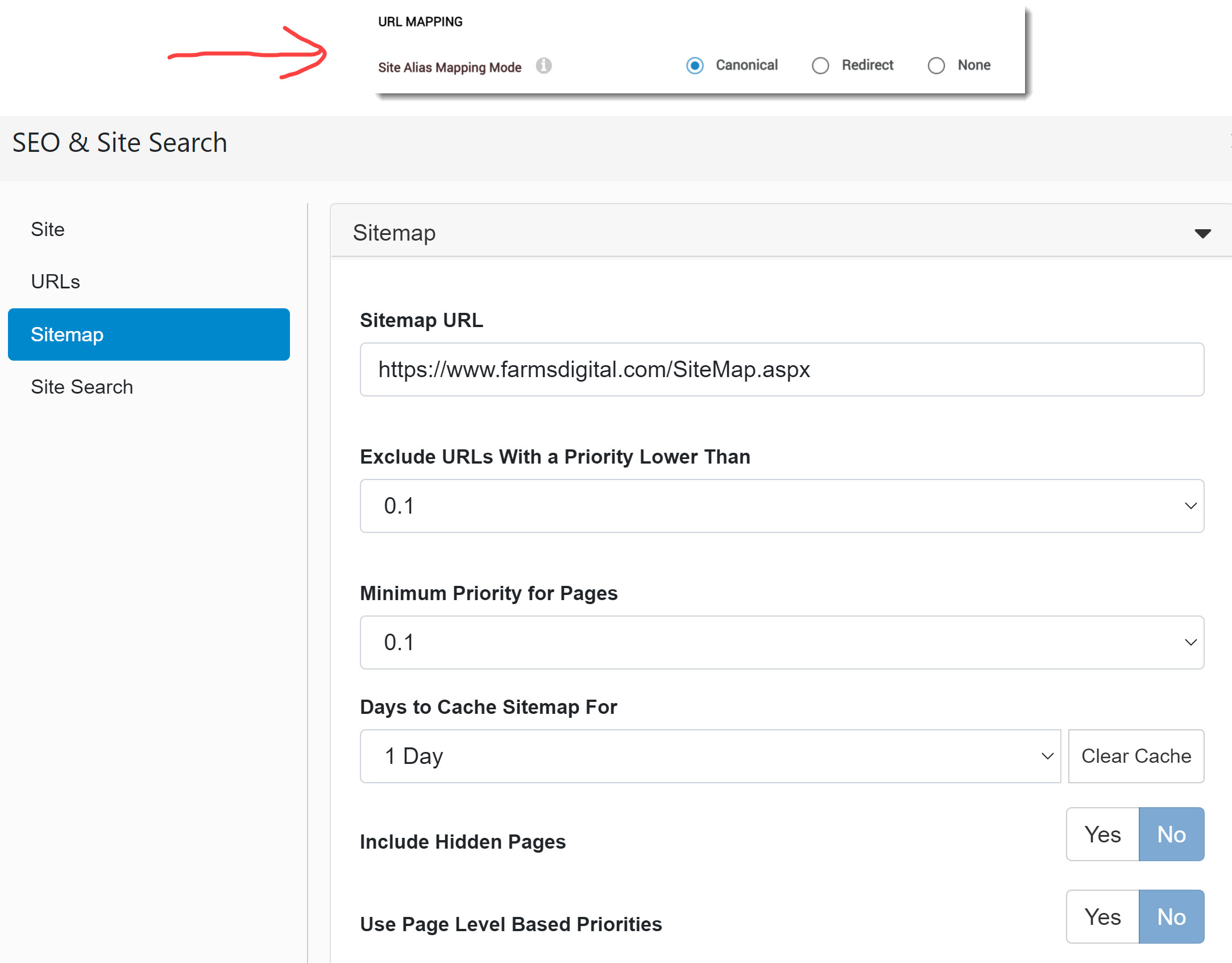1232x963 pixels.
Task: Click the Site Alias Mapping Mode info icon
Action: pos(544,66)
